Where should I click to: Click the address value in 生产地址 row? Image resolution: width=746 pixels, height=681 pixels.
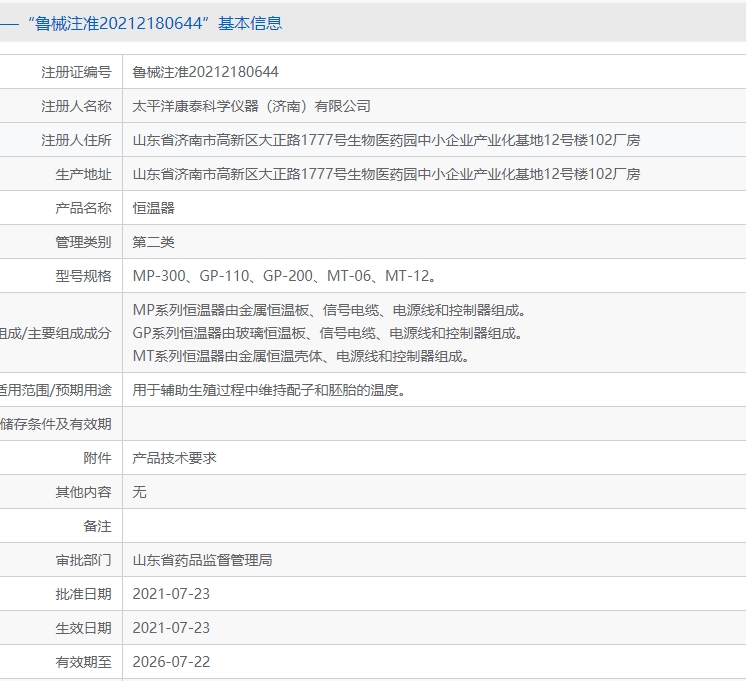[386, 174]
